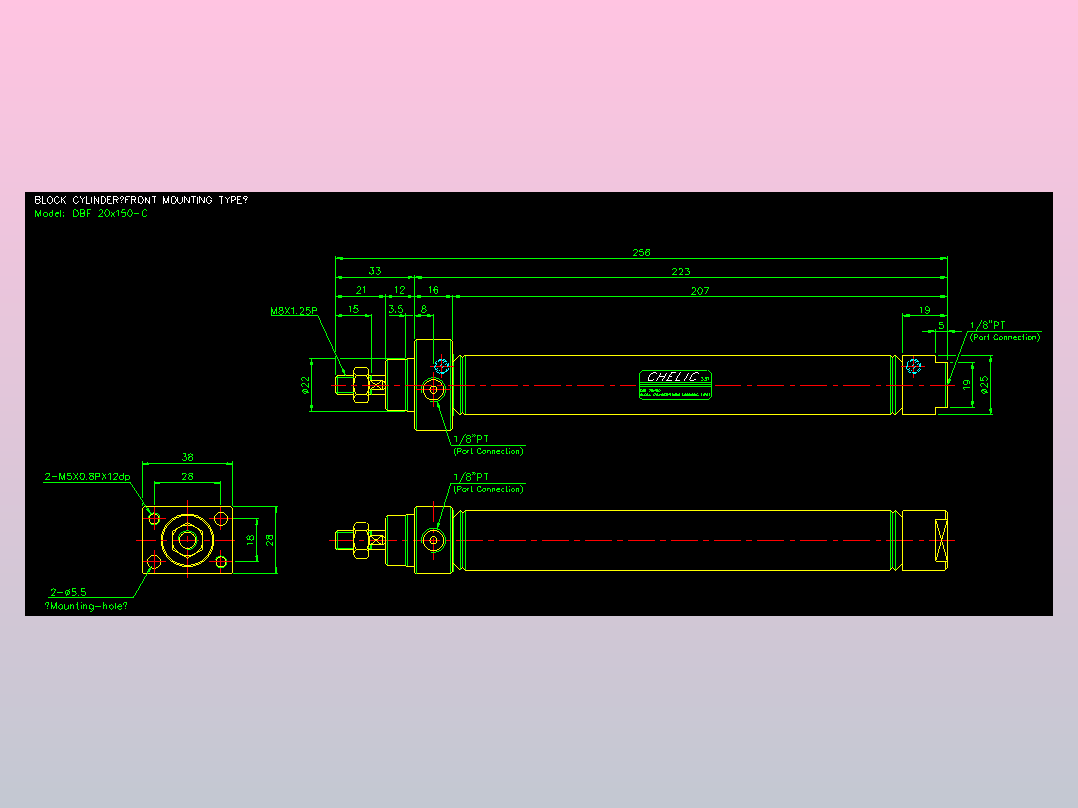This screenshot has height=808, width=1078.
Task: Click the thread callout M8X1.25P
Action: click(x=294, y=311)
